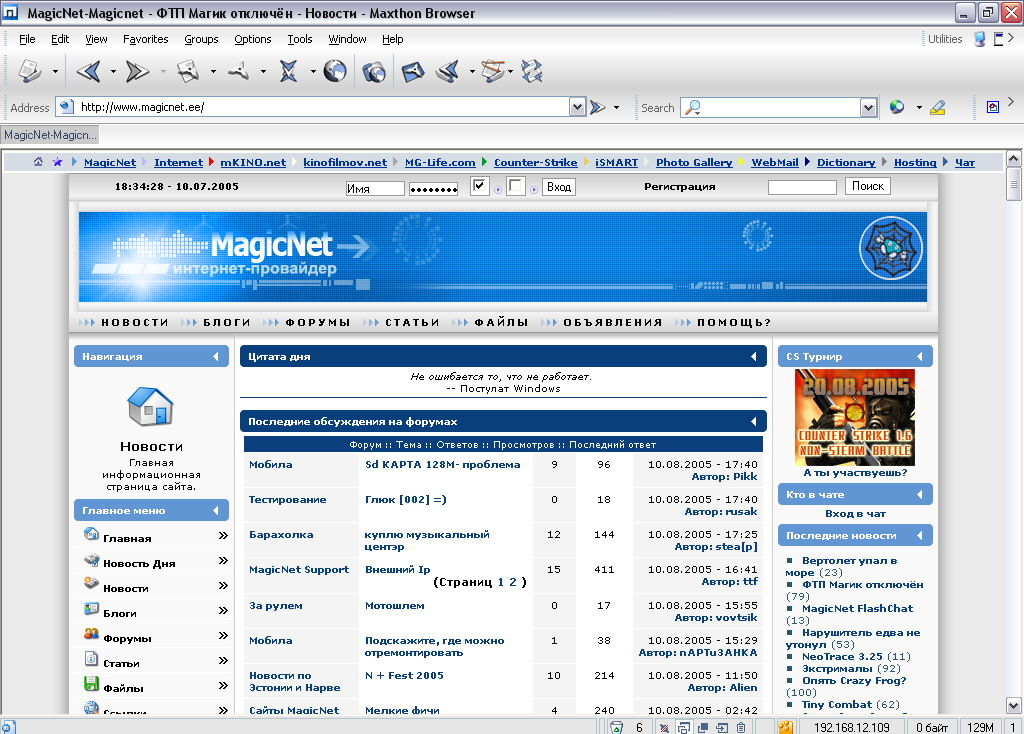Image resolution: width=1024 pixels, height=734 pixels.
Task: Click the search highlight marker icon
Action: pos(937,107)
